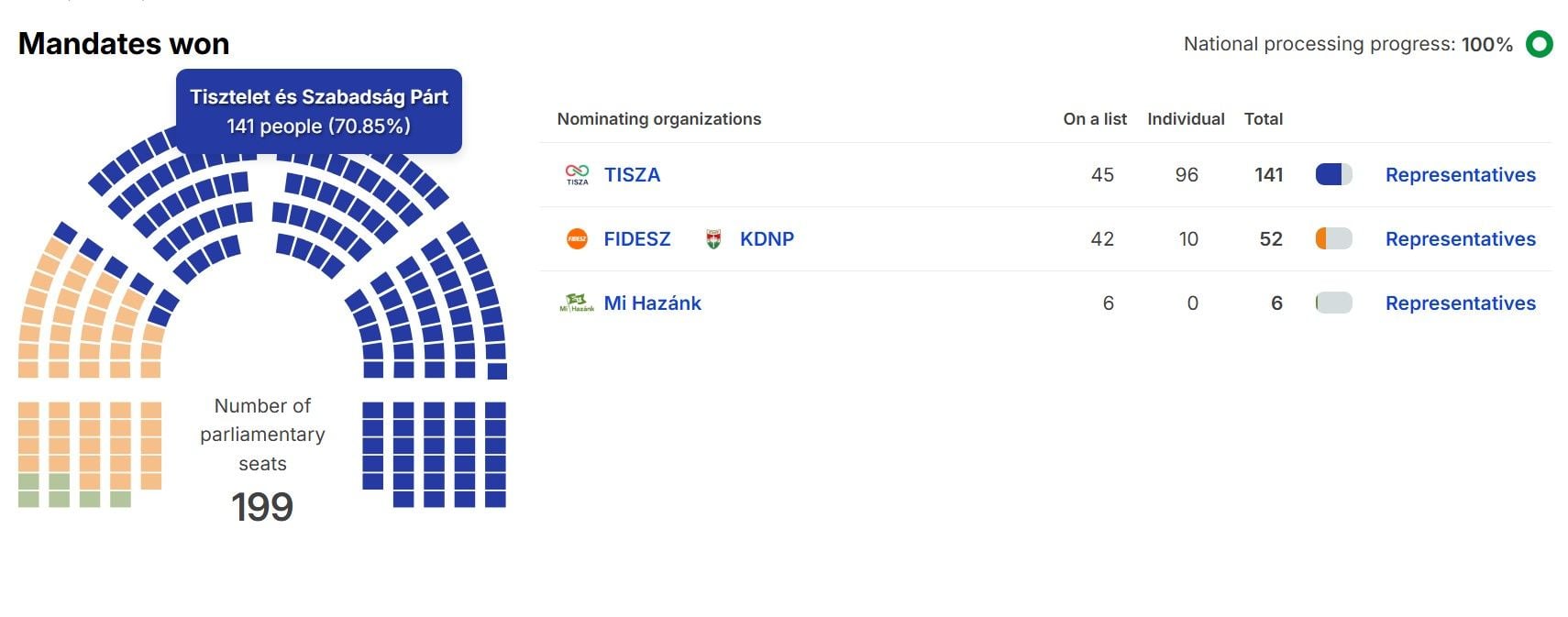The height and width of the screenshot is (617, 1568).
Task: View Representatives for Mi Hazánk
Action: (1460, 303)
